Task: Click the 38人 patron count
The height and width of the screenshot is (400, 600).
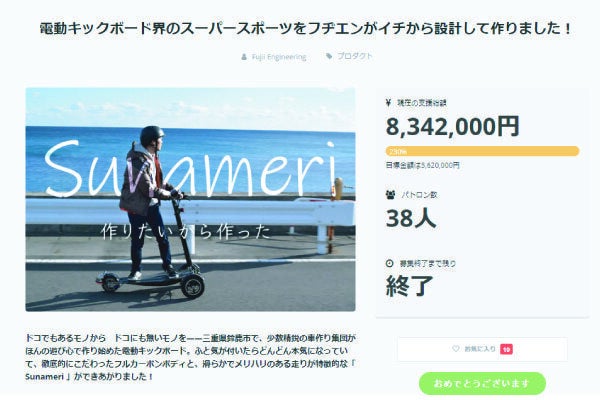Action: [411, 218]
